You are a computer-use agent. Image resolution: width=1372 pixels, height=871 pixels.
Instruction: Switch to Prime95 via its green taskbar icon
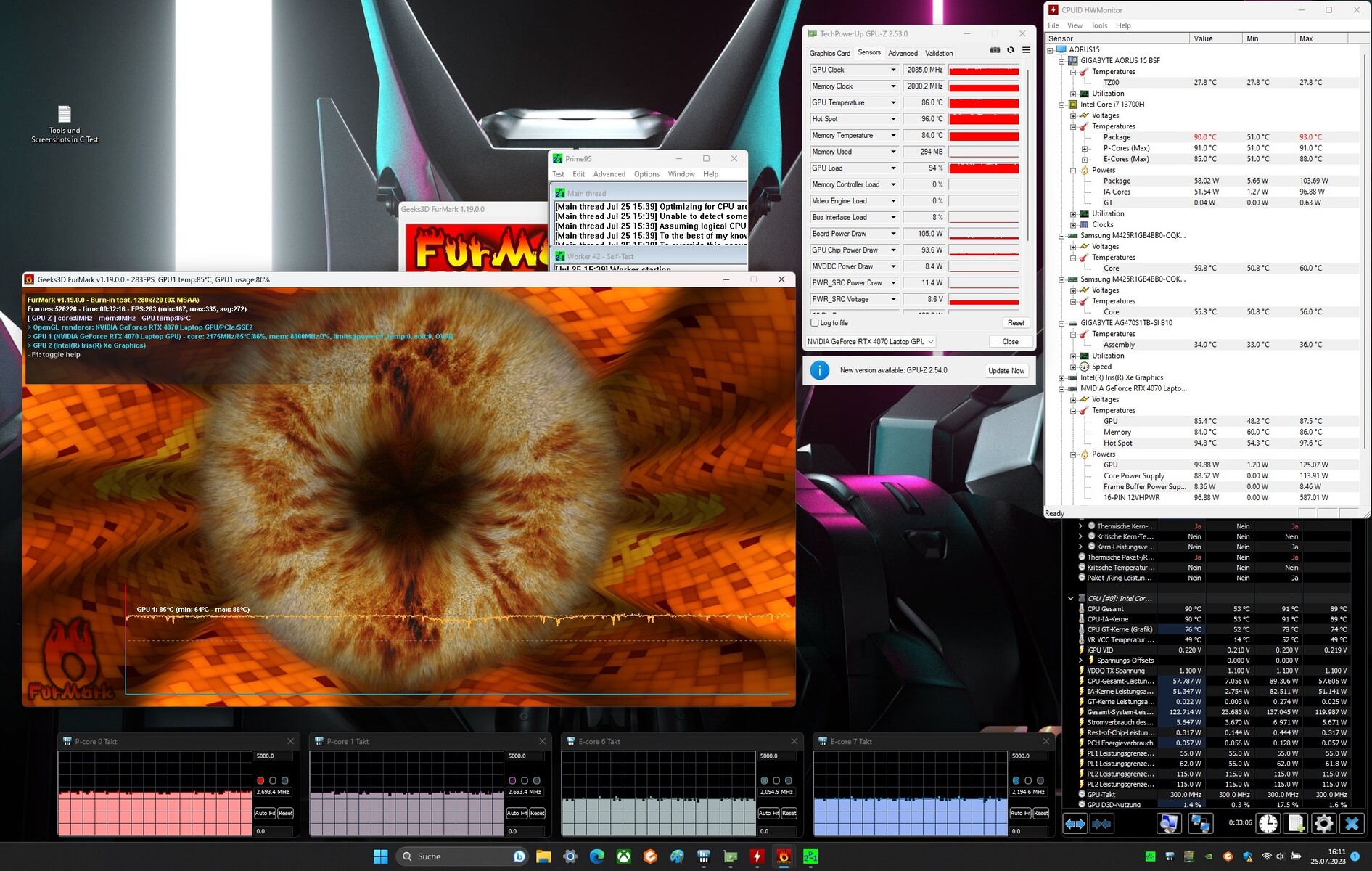click(810, 856)
